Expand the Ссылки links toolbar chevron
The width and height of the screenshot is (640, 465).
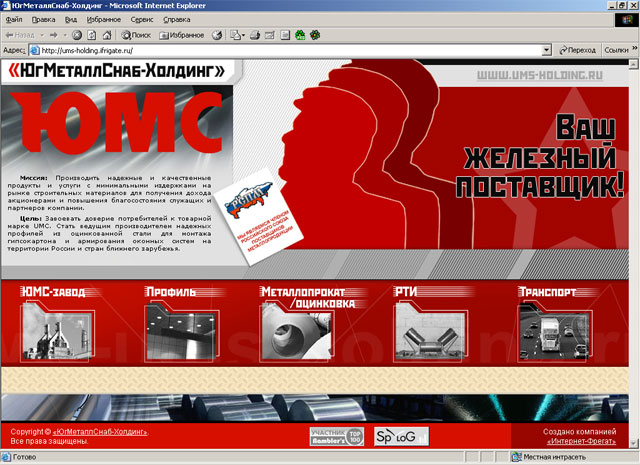point(635,49)
